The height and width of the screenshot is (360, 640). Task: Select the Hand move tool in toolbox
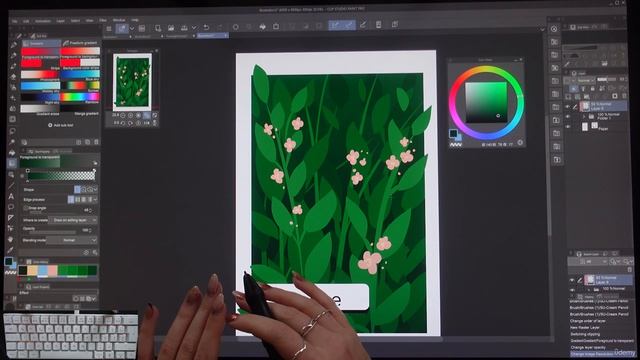click(11, 239)
